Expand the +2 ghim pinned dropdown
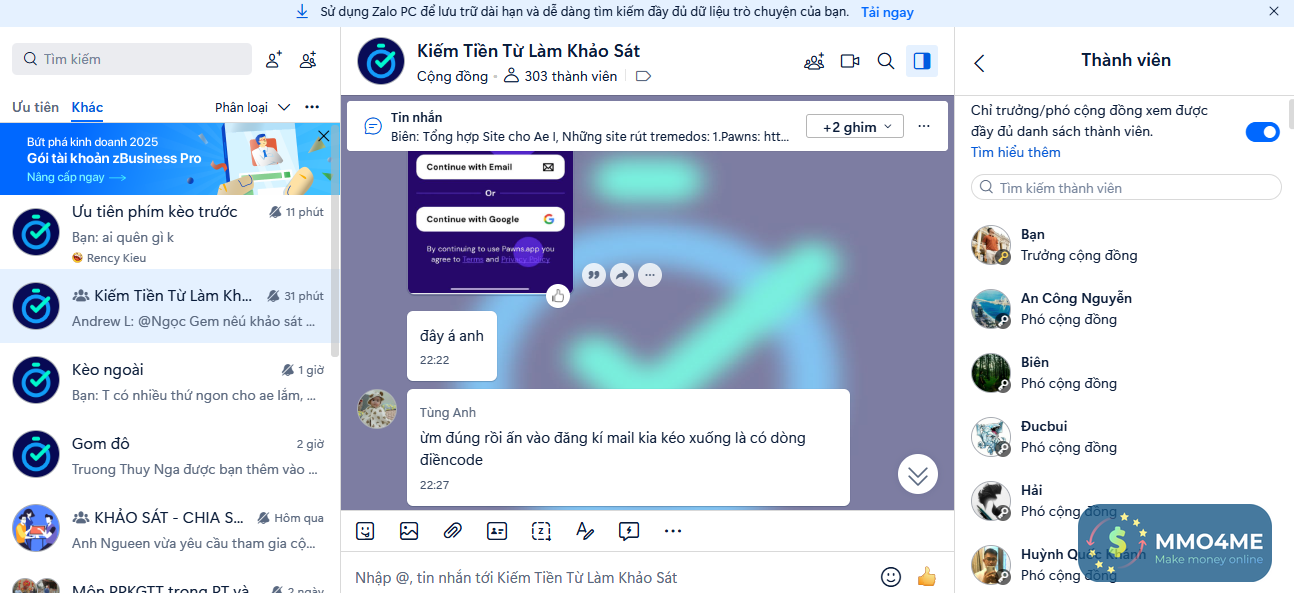This screenshot has height=593, width=1294. pyautogui.click(x=855, y=127)
